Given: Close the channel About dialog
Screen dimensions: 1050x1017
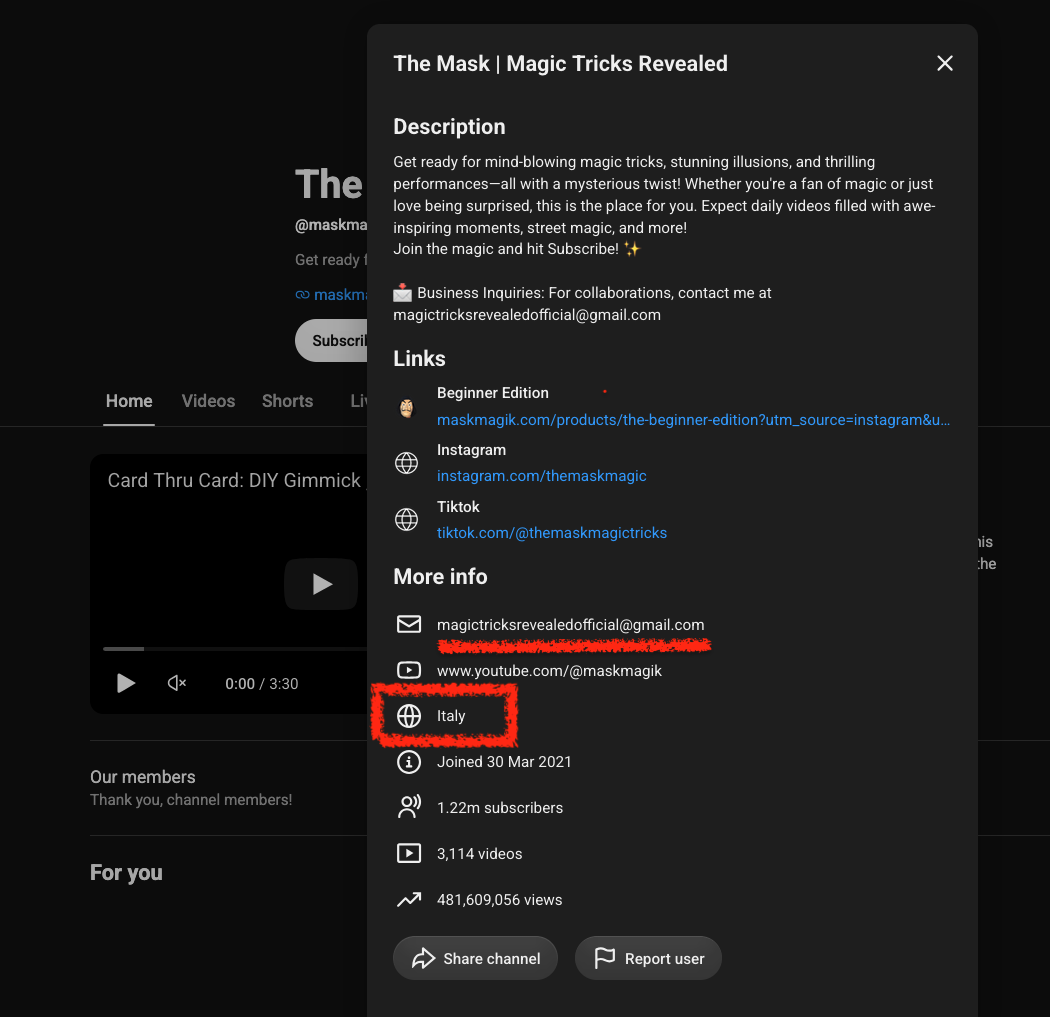Looking at the screenshot, I should point(944,63).
